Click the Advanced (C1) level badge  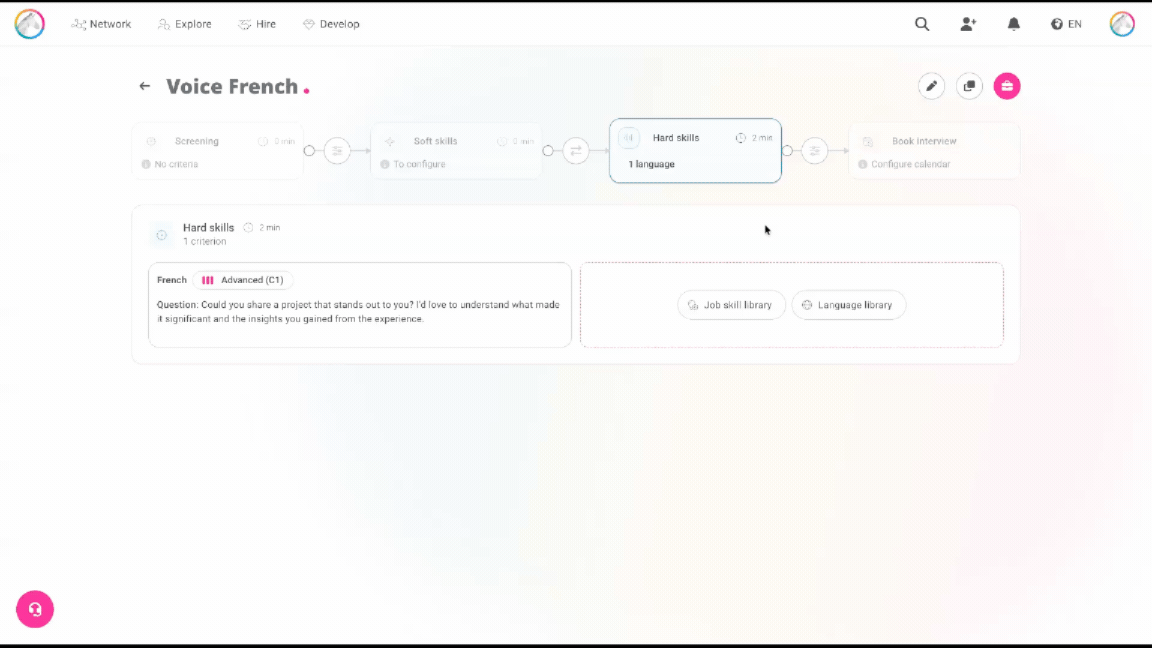pos(243,280)
